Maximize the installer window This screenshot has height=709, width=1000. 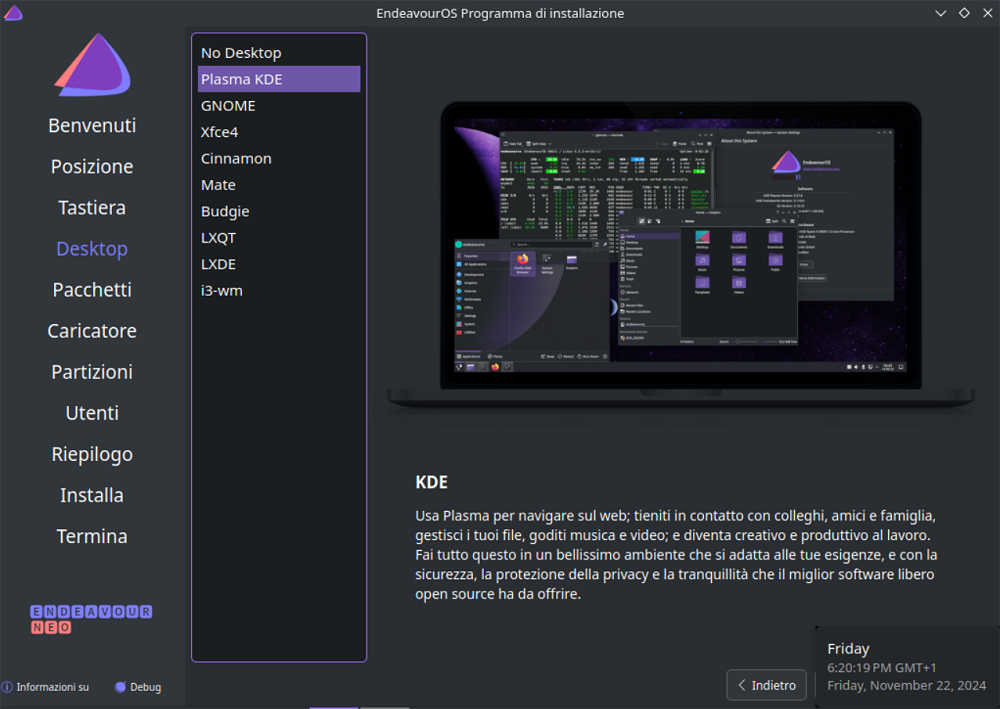click(x=964, y=13)
